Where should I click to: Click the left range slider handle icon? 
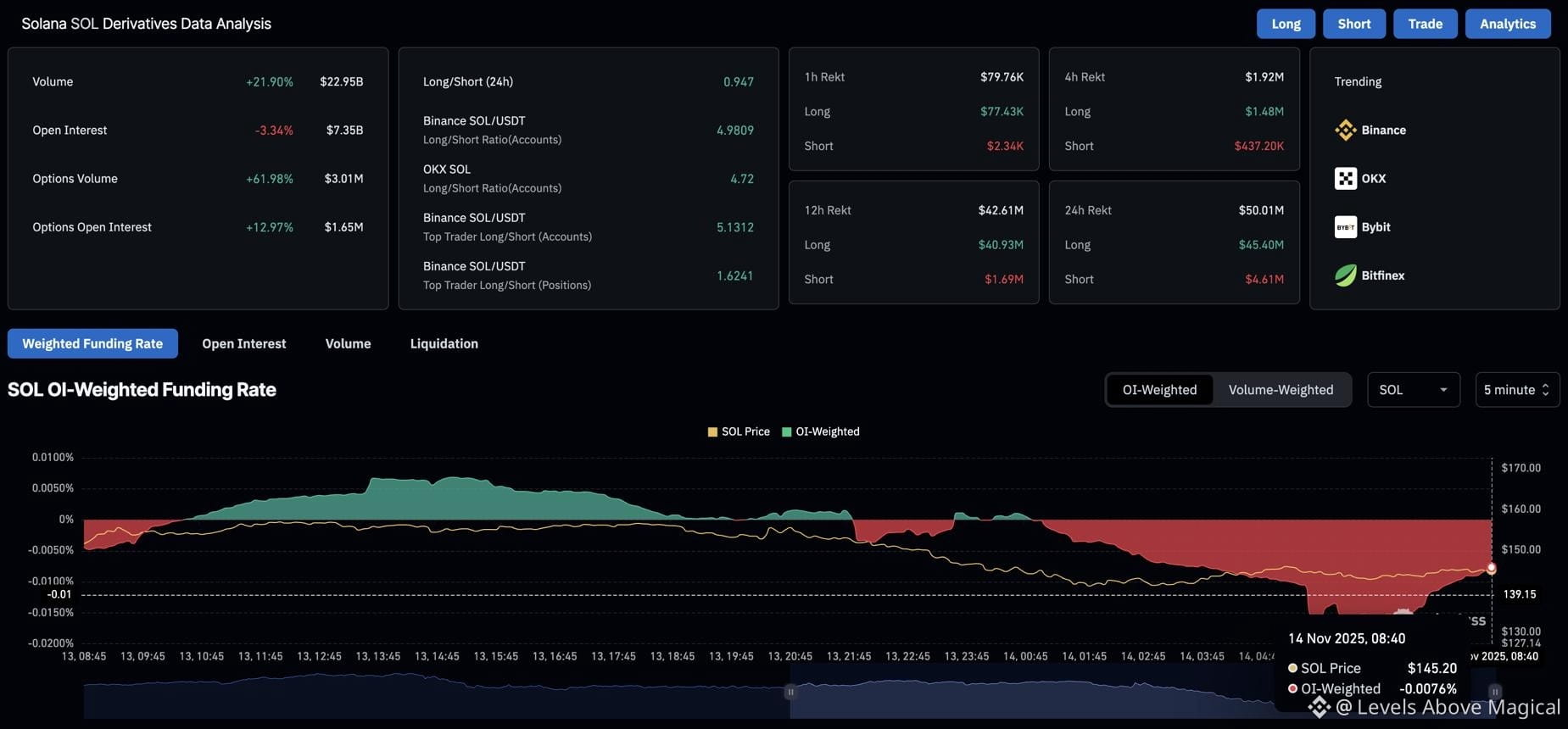coord(790,692)
